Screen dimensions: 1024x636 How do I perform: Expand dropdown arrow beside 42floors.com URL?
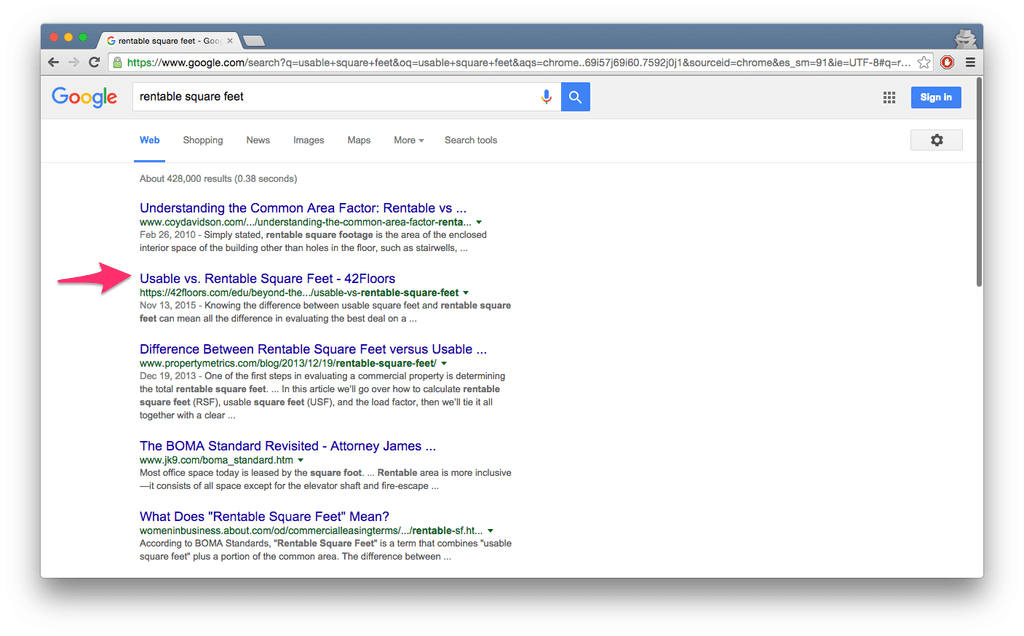(466, 293)
